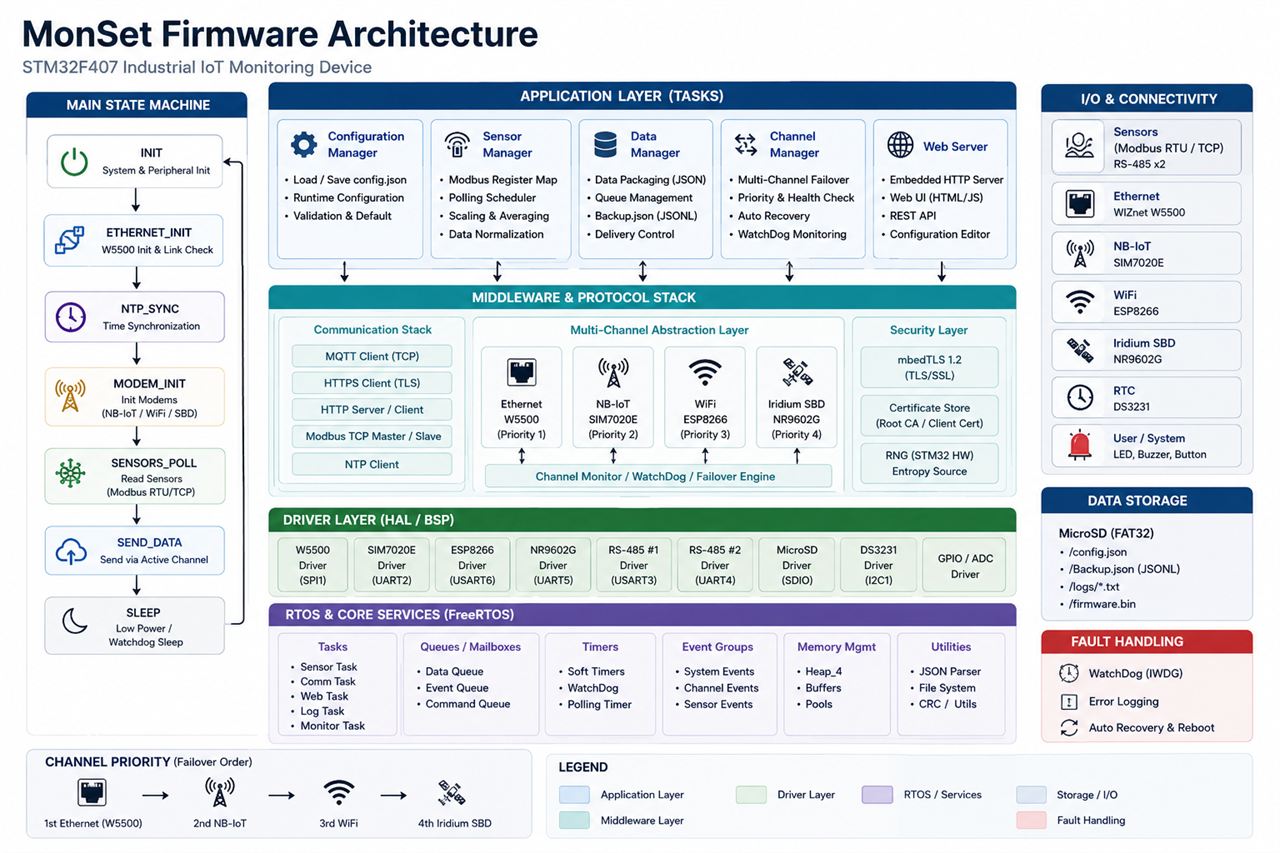Screen dimensions: 1280x853
Task: Click the WiFi ESP8266 icon in I/O panel
Action: click(1080, 301)
